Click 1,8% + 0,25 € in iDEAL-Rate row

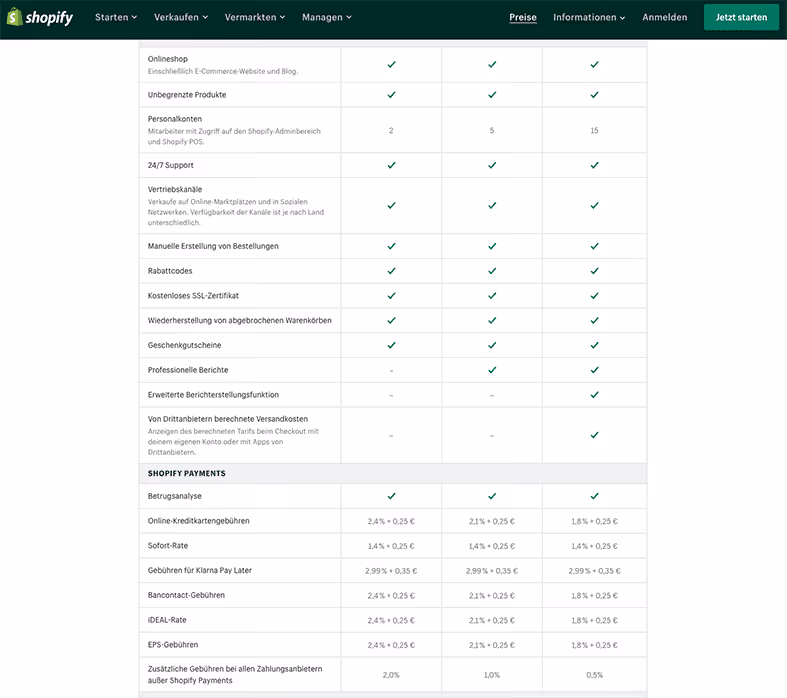tap(594, 621)
